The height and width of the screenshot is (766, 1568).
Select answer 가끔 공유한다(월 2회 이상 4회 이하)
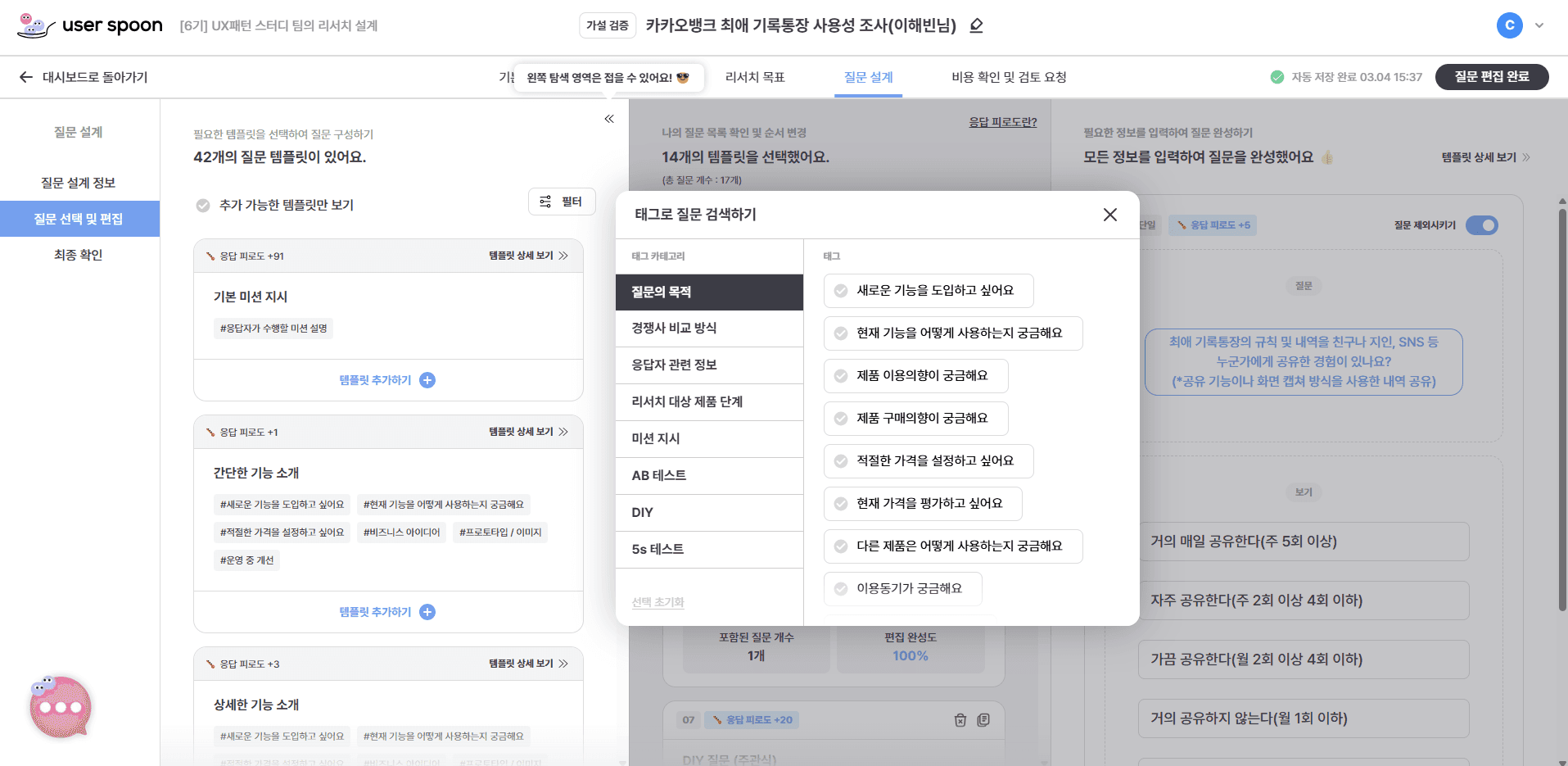coord(1304,659)
